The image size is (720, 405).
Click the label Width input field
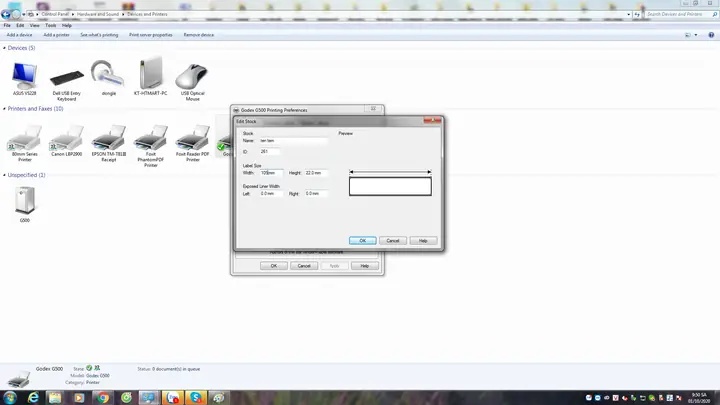coord(271,173)
